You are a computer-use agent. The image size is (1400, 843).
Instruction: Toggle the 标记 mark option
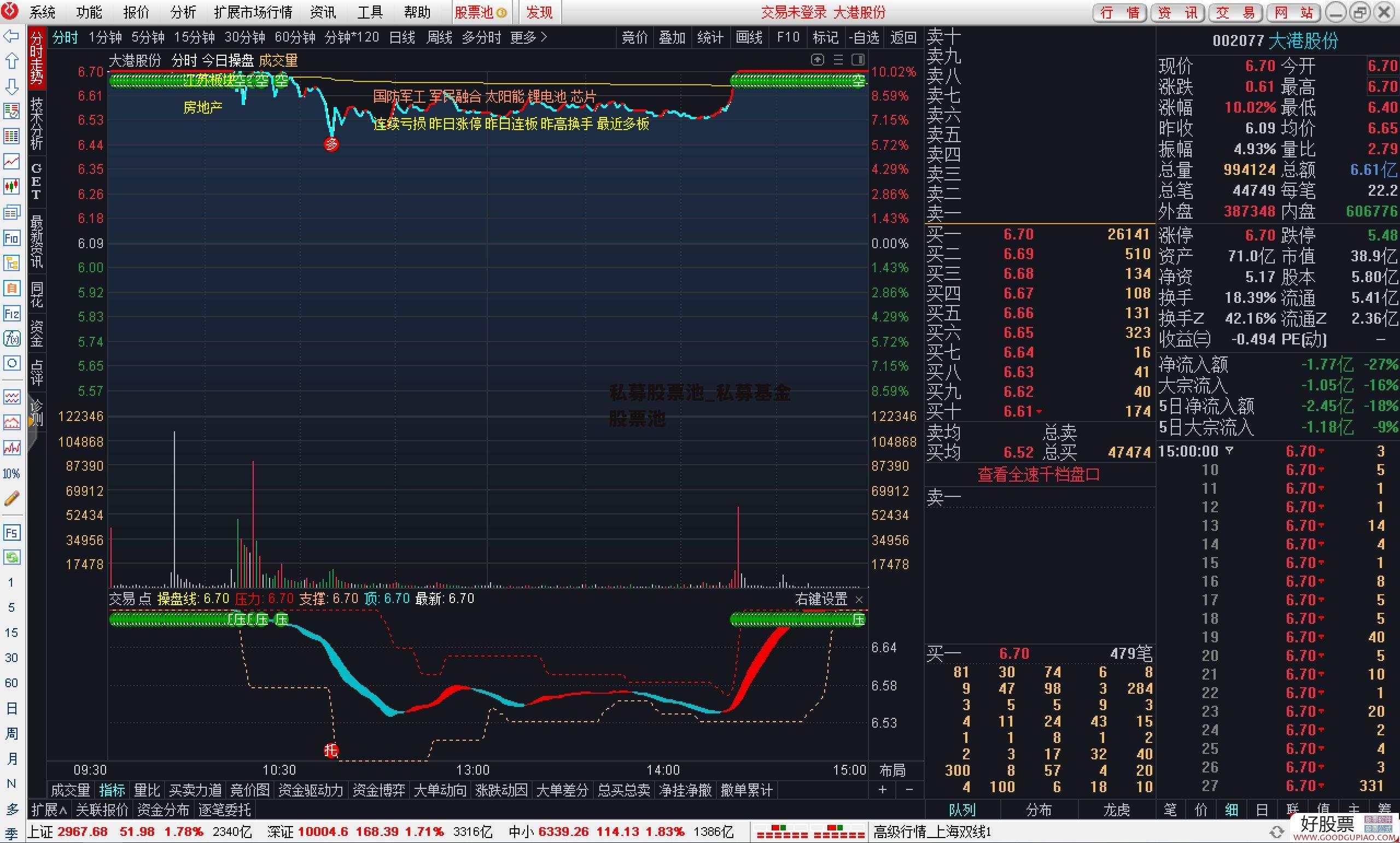click(826, 38)
